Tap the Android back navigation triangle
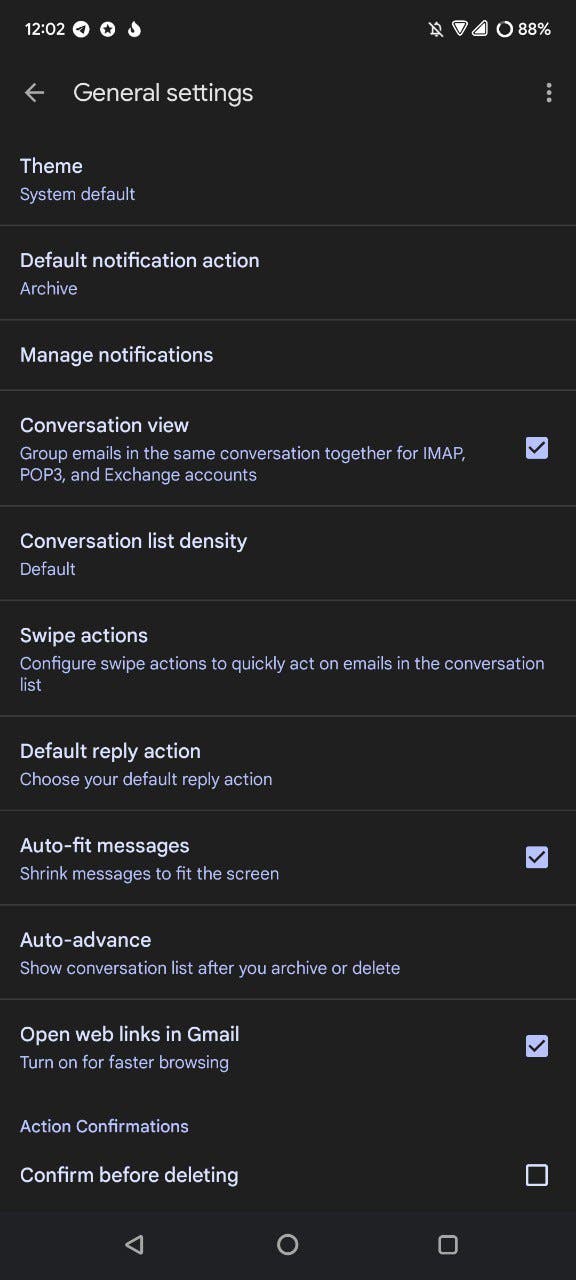 (x=134, y=1244)
